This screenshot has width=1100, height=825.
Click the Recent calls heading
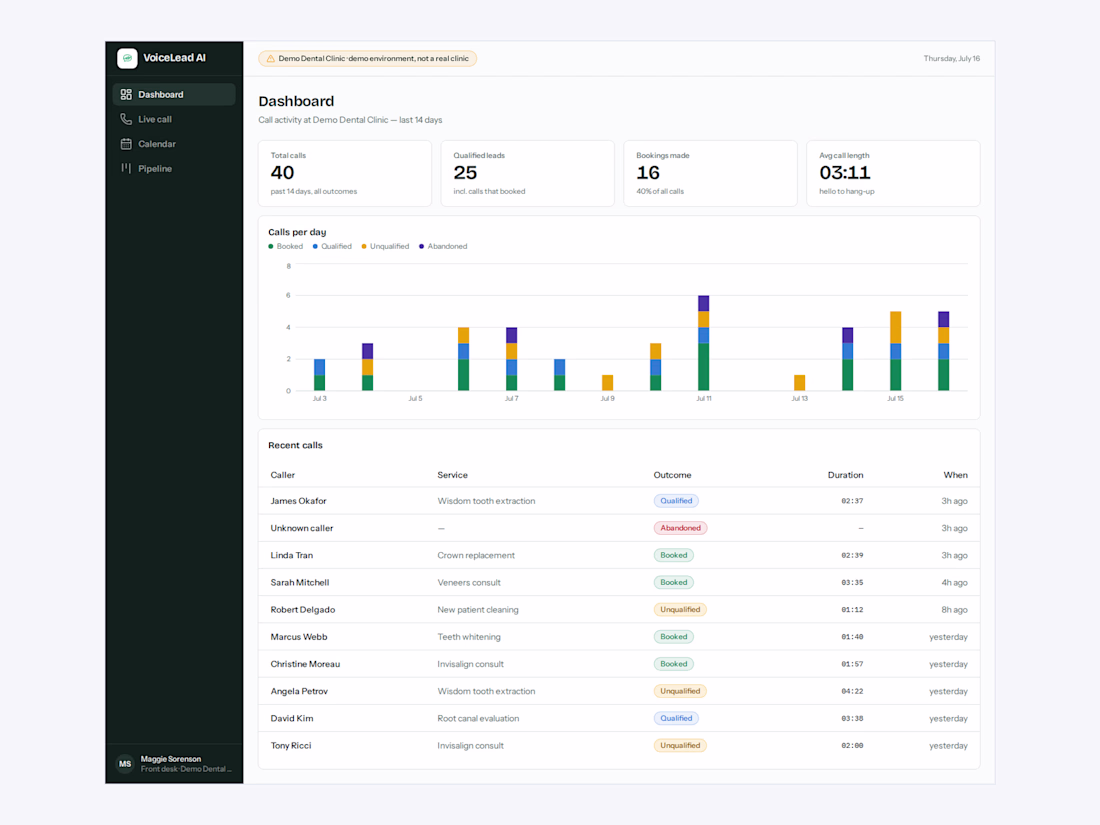pyautogui.click(x=295, y=445)
